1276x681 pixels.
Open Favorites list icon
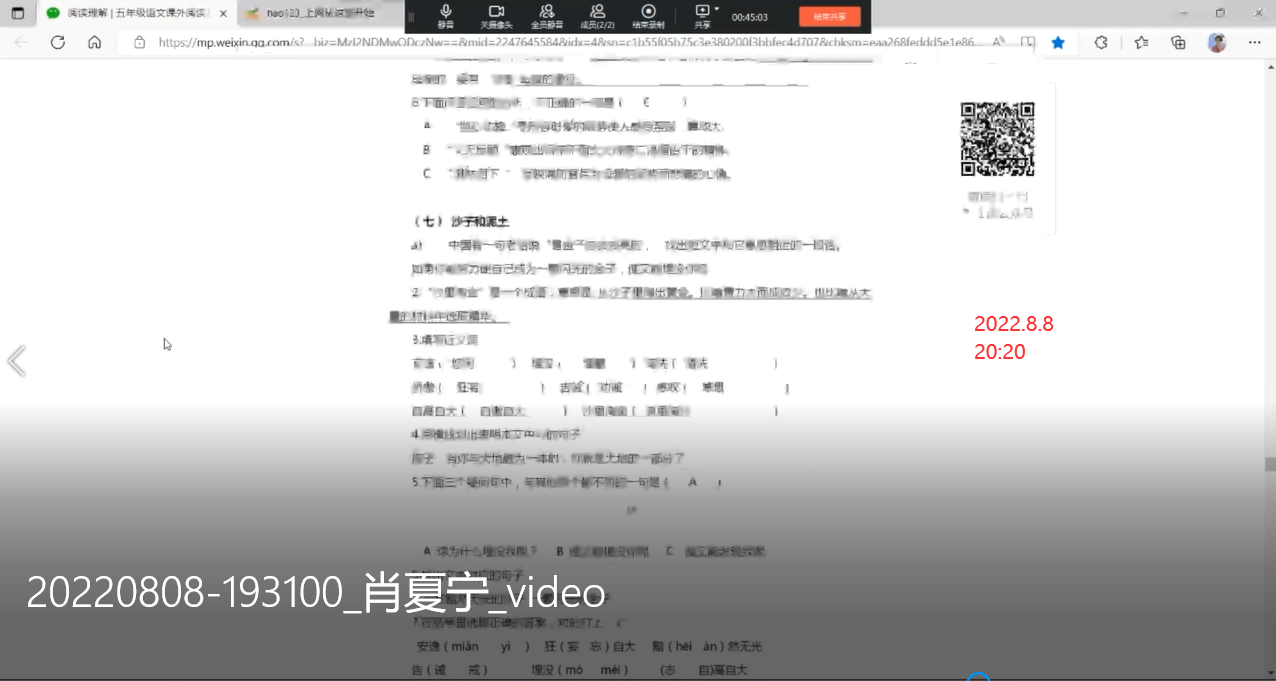tap(1142, 42)
